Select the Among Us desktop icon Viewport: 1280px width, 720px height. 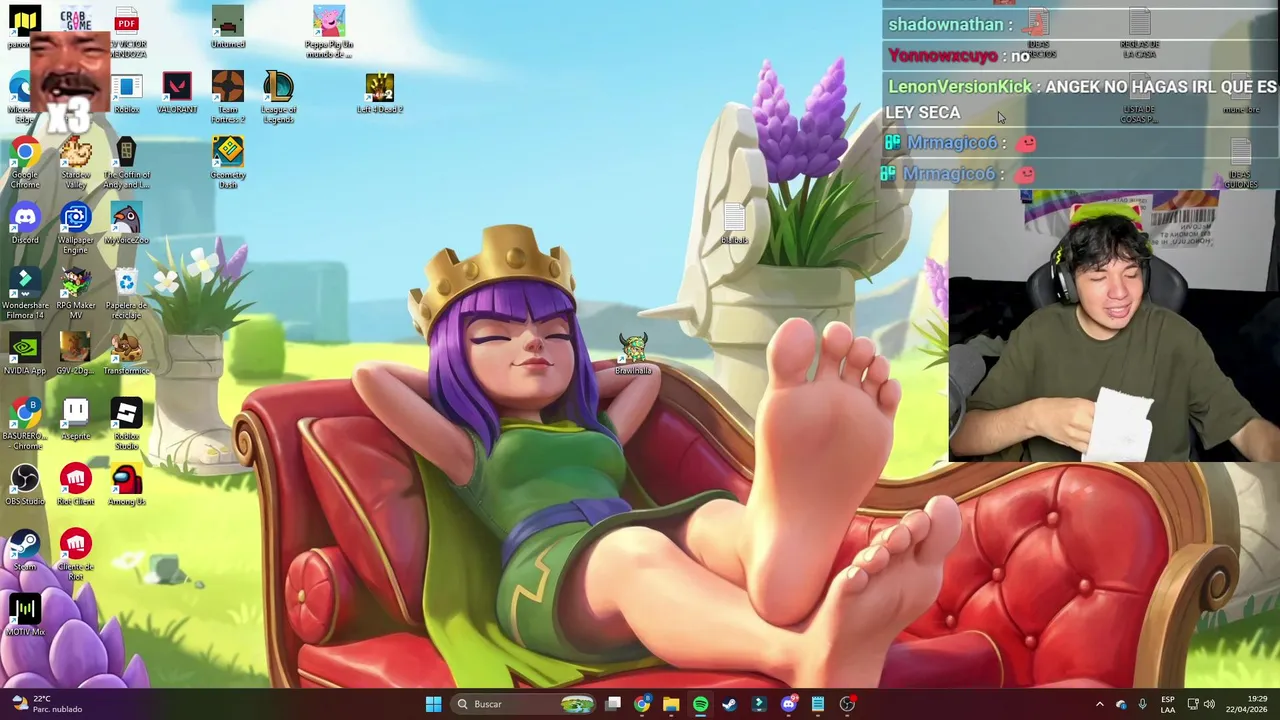[x=126, y=485]
